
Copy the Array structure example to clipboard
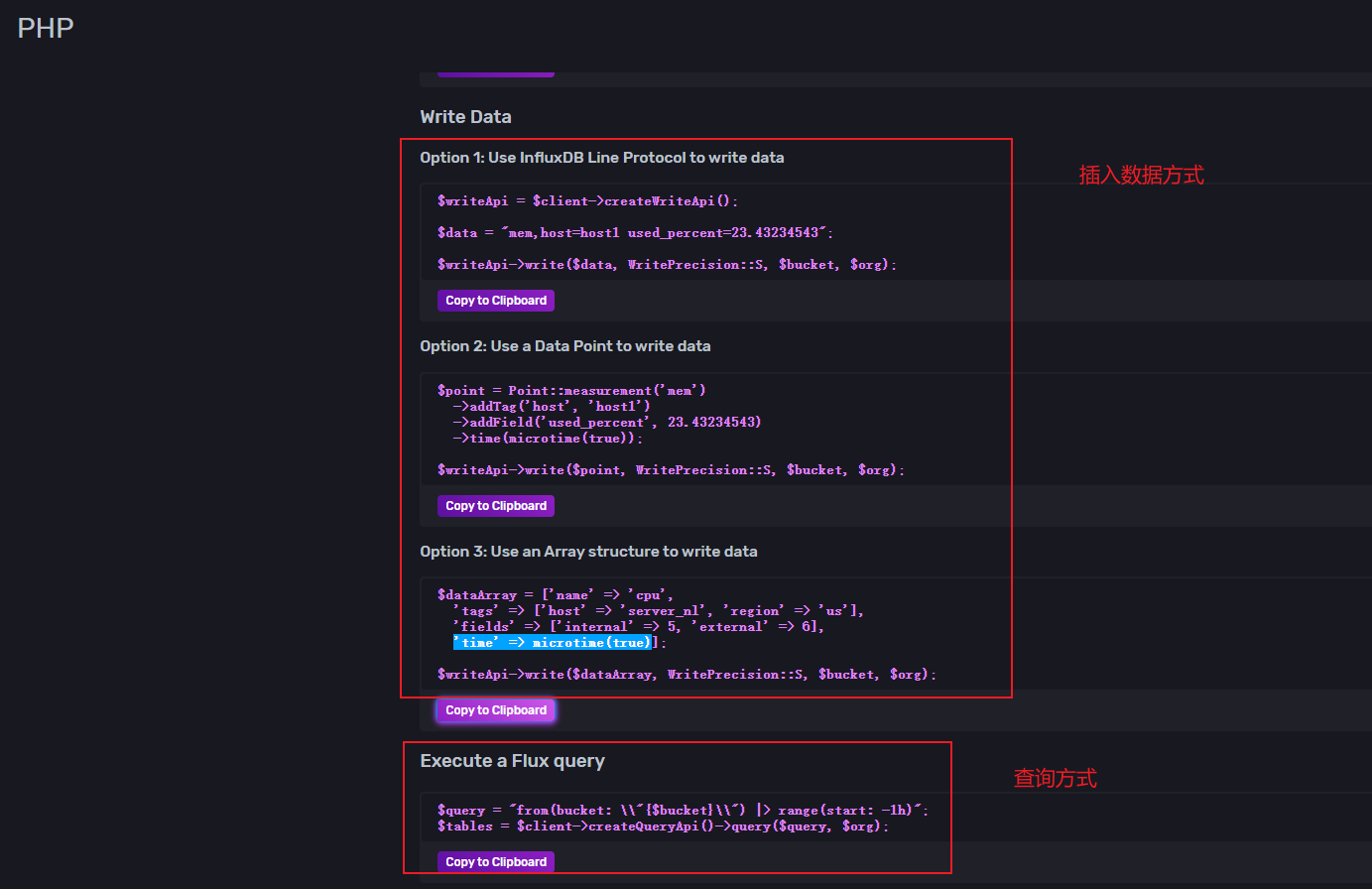pos(495,710)
